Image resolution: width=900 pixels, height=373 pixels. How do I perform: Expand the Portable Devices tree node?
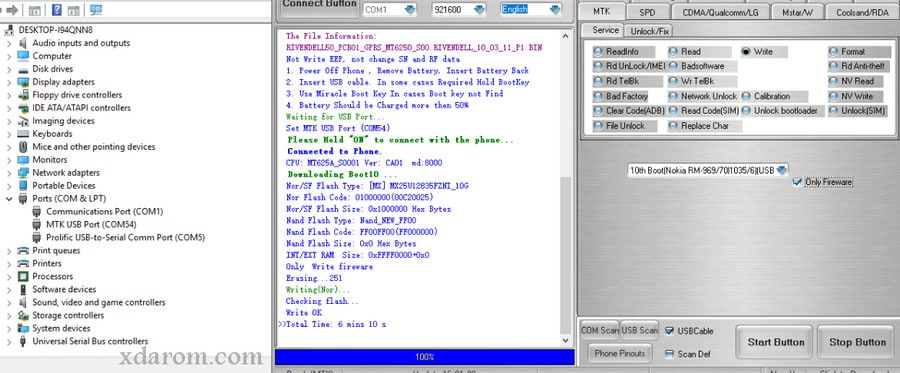tap(9, 186)
